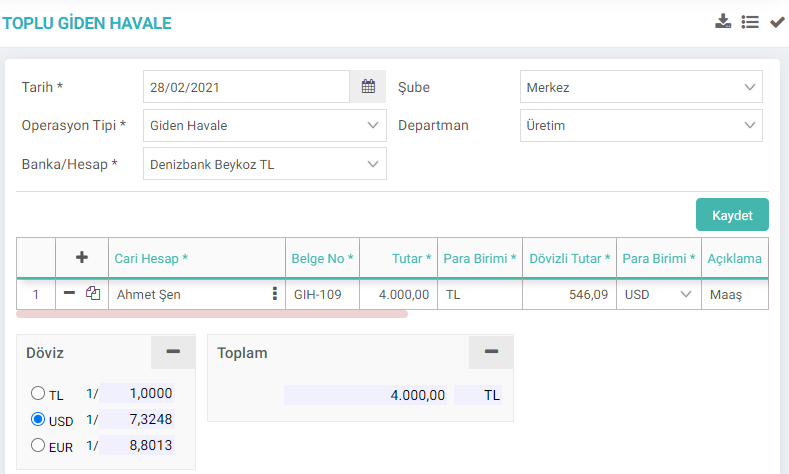Open the calendar date picker icon
Image resolution: width=789 pixels, height=474 pixels.
(x=368, y=87)
